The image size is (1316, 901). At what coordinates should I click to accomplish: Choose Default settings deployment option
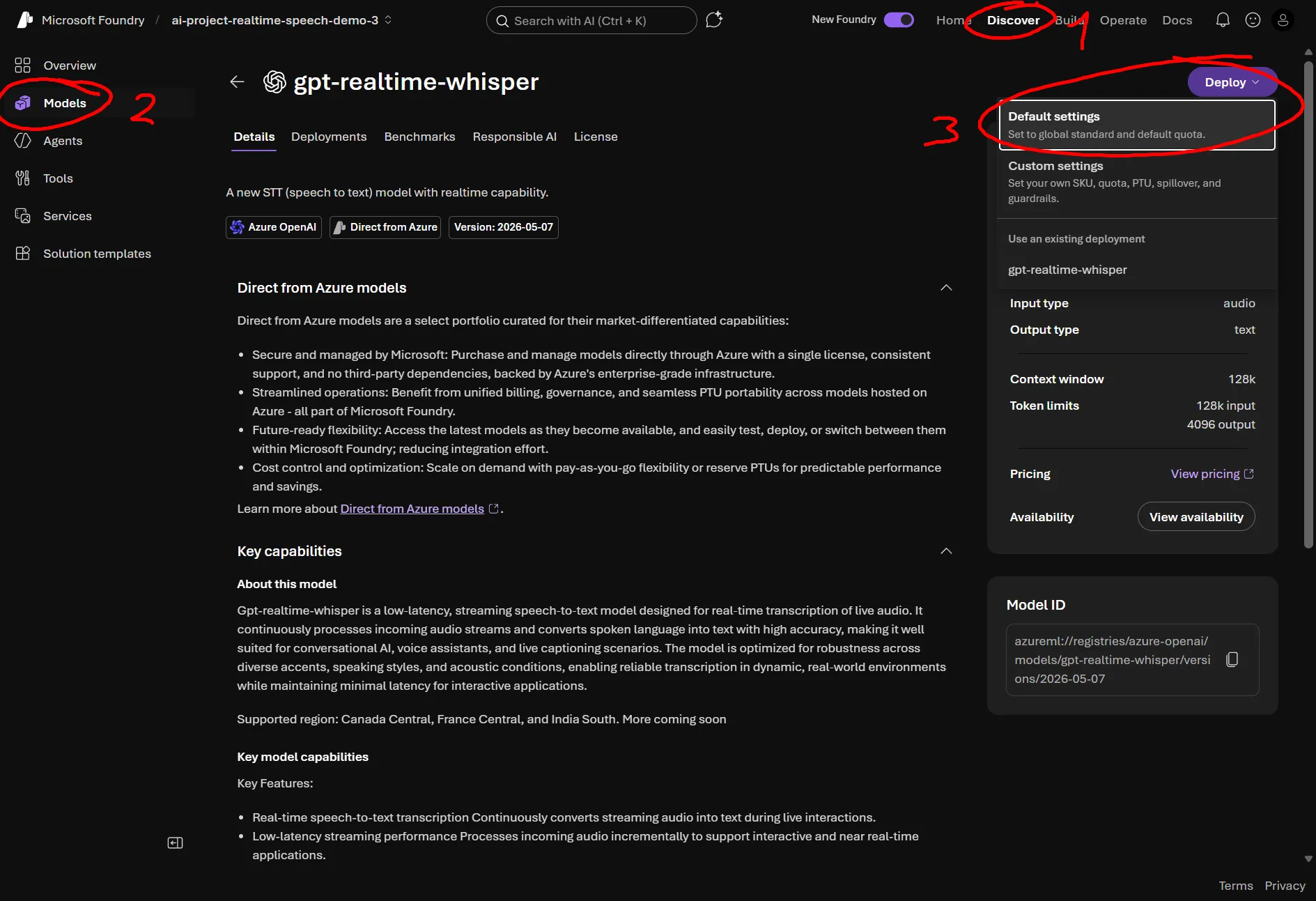click(1137, 125)
